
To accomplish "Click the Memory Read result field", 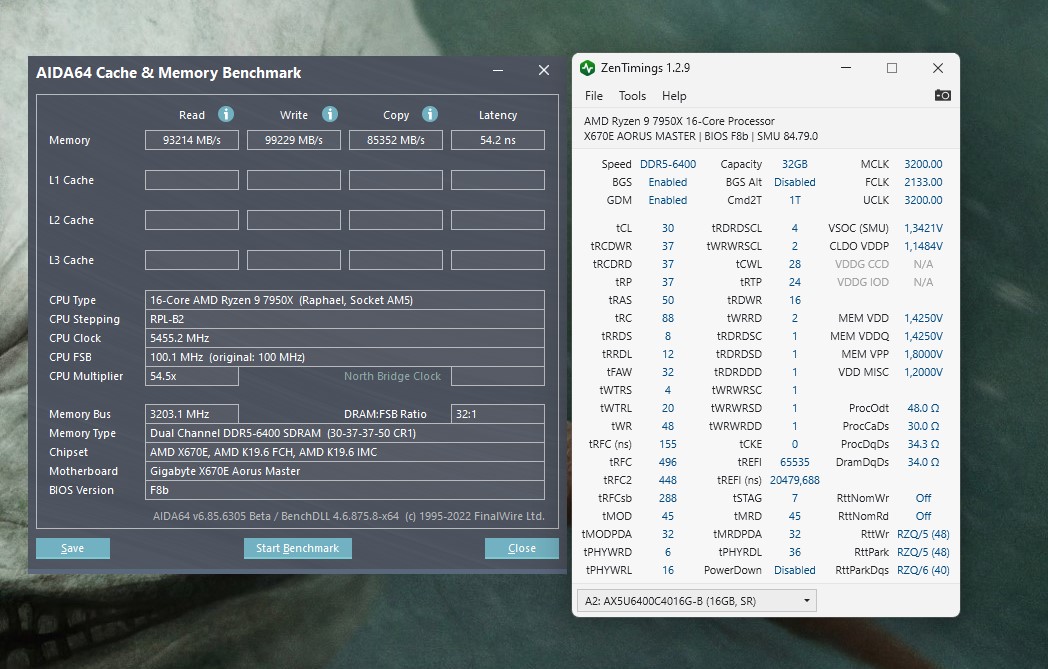I will [192, 140].
